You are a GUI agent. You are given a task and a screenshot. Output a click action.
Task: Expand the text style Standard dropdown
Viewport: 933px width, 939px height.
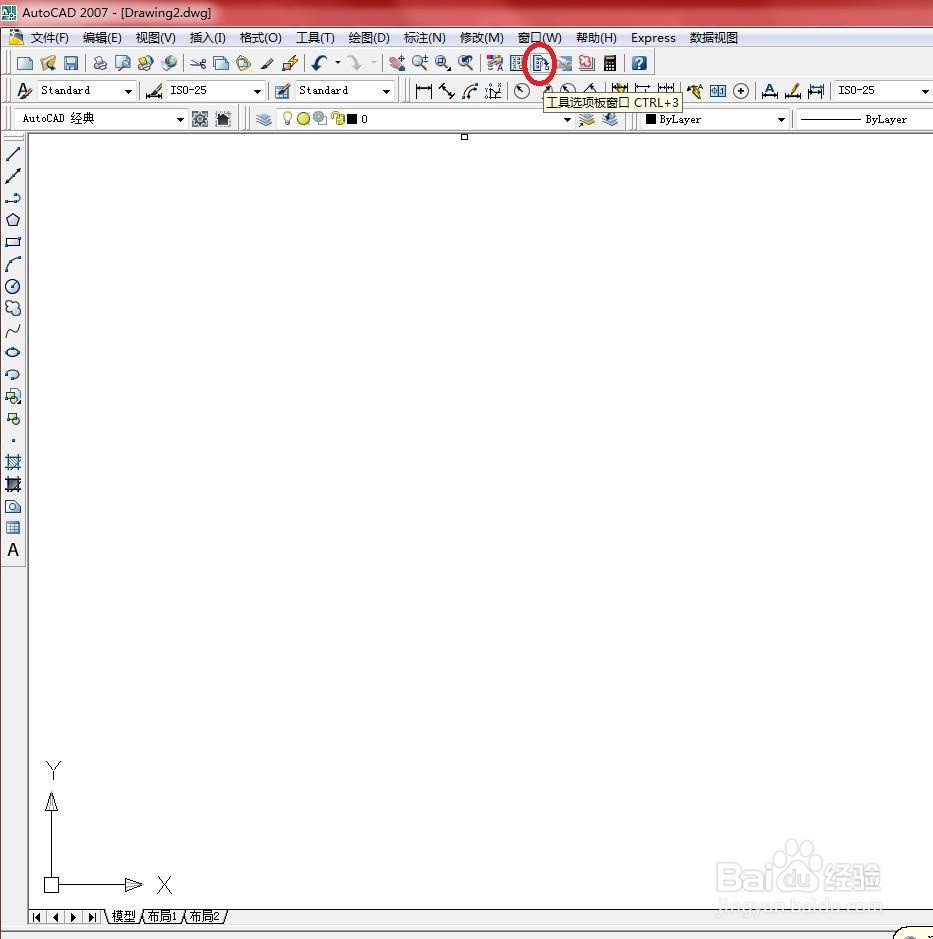[x=128, y=91]
